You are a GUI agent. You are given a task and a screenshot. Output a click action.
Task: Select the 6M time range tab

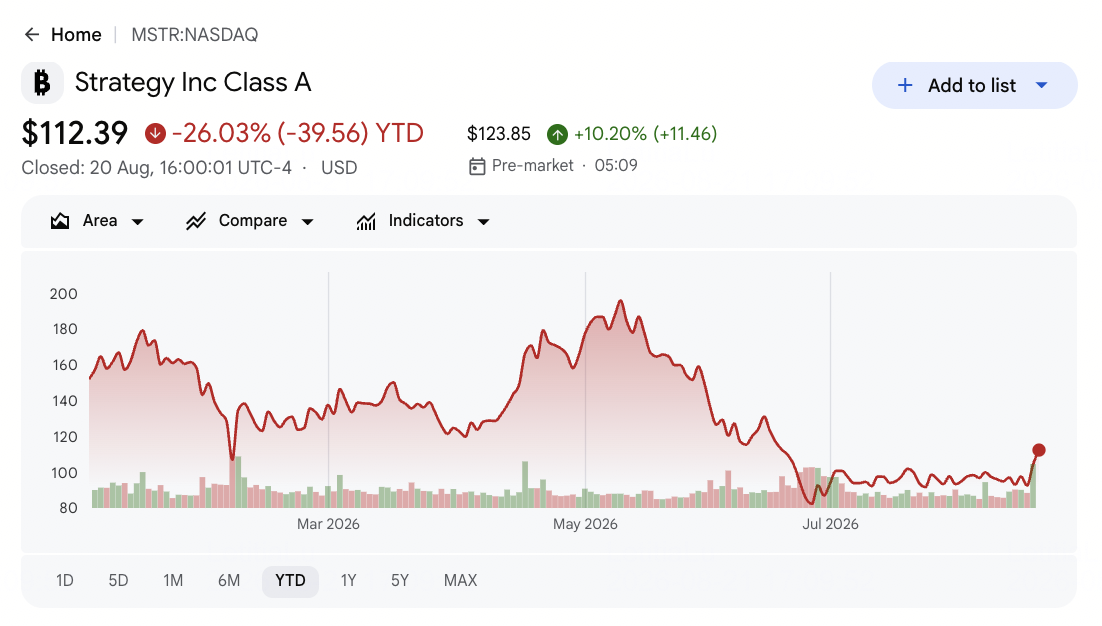click(229, 581)
